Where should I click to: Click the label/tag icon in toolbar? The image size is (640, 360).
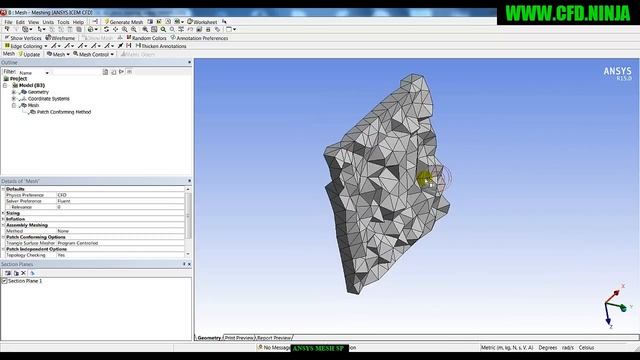pos(217,29)
